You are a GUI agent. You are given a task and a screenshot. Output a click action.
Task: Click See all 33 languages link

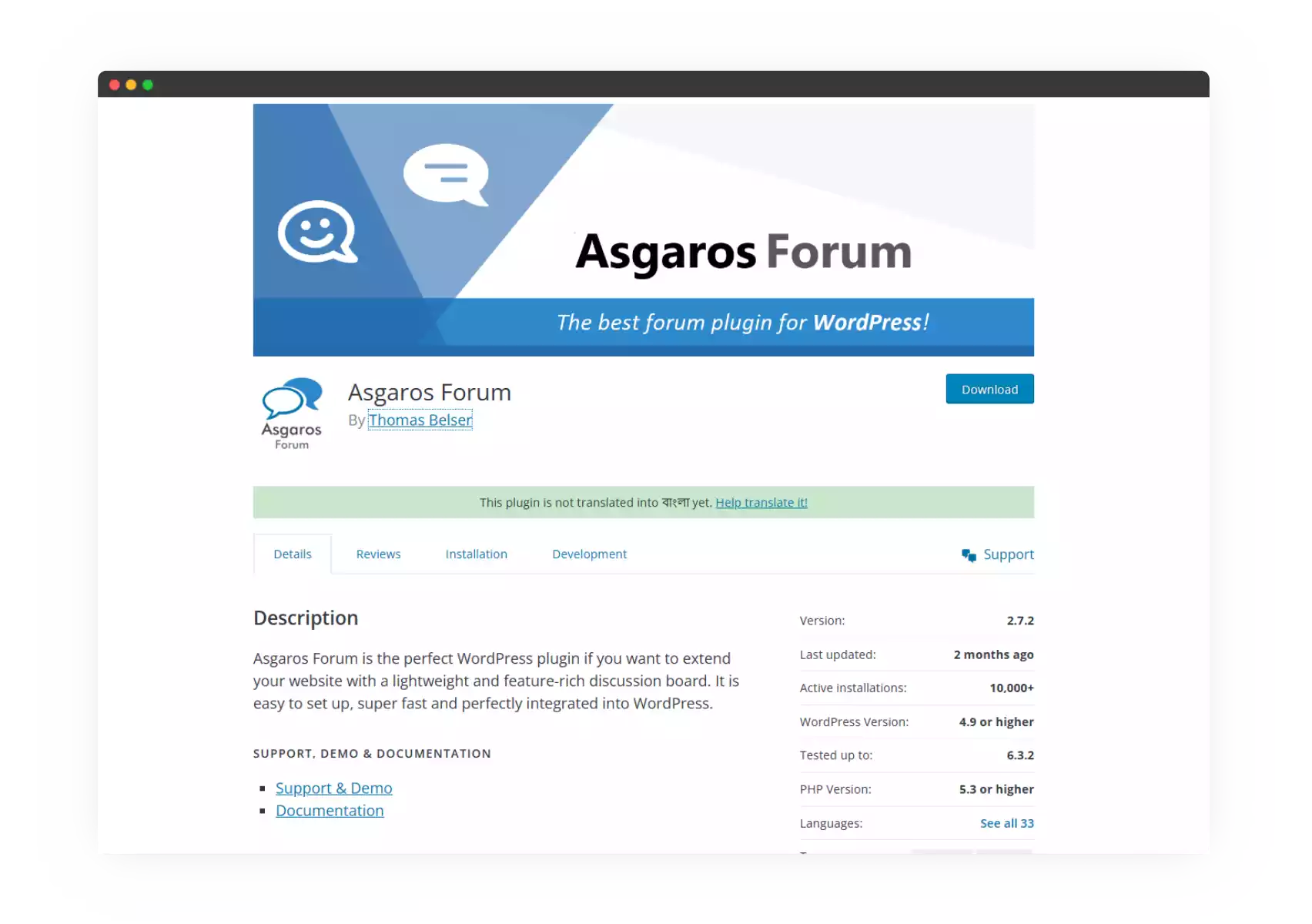(x=1006, y=822)
